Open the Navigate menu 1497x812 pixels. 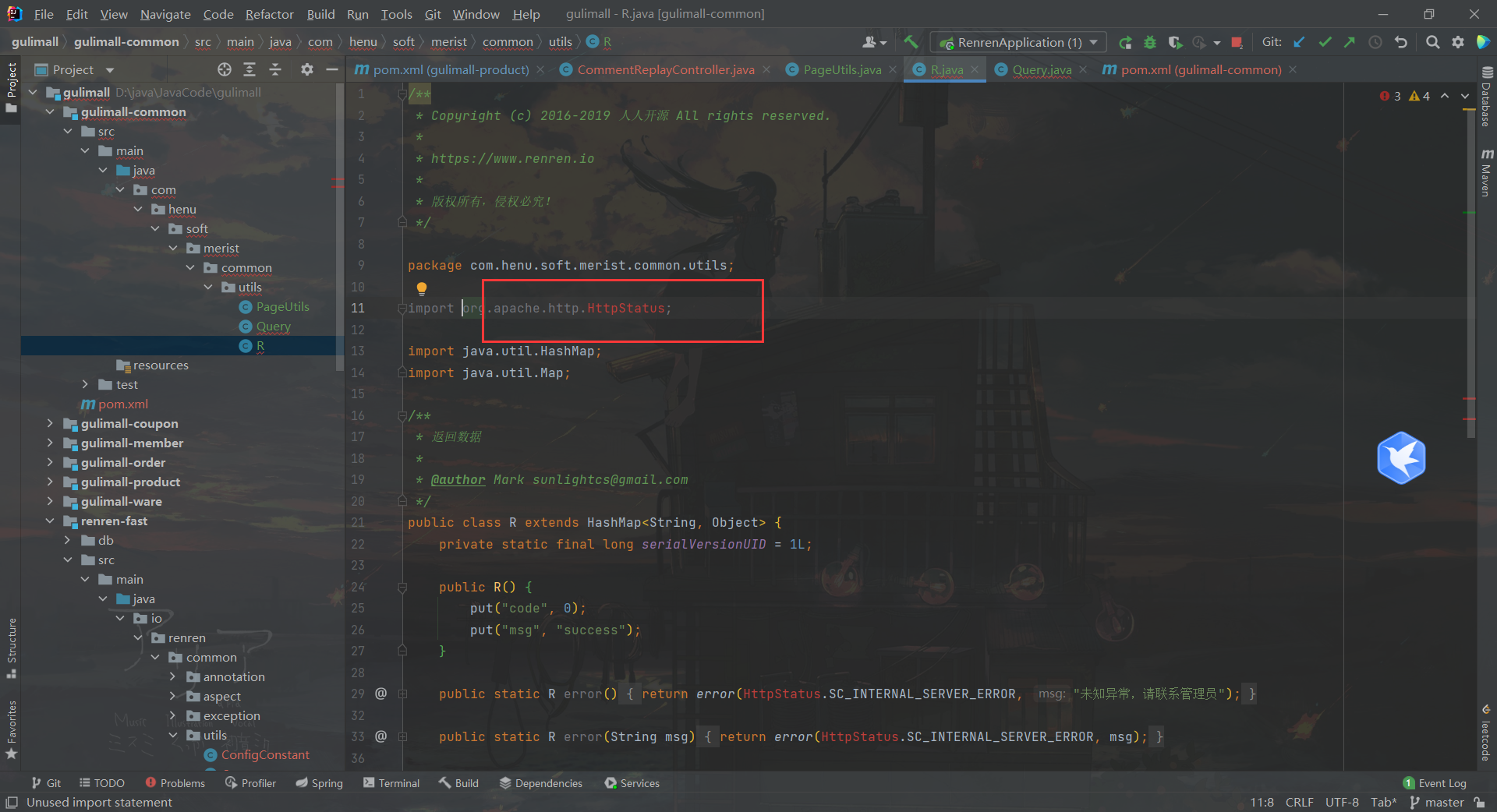pyautogui.click(x=165, y=14)
